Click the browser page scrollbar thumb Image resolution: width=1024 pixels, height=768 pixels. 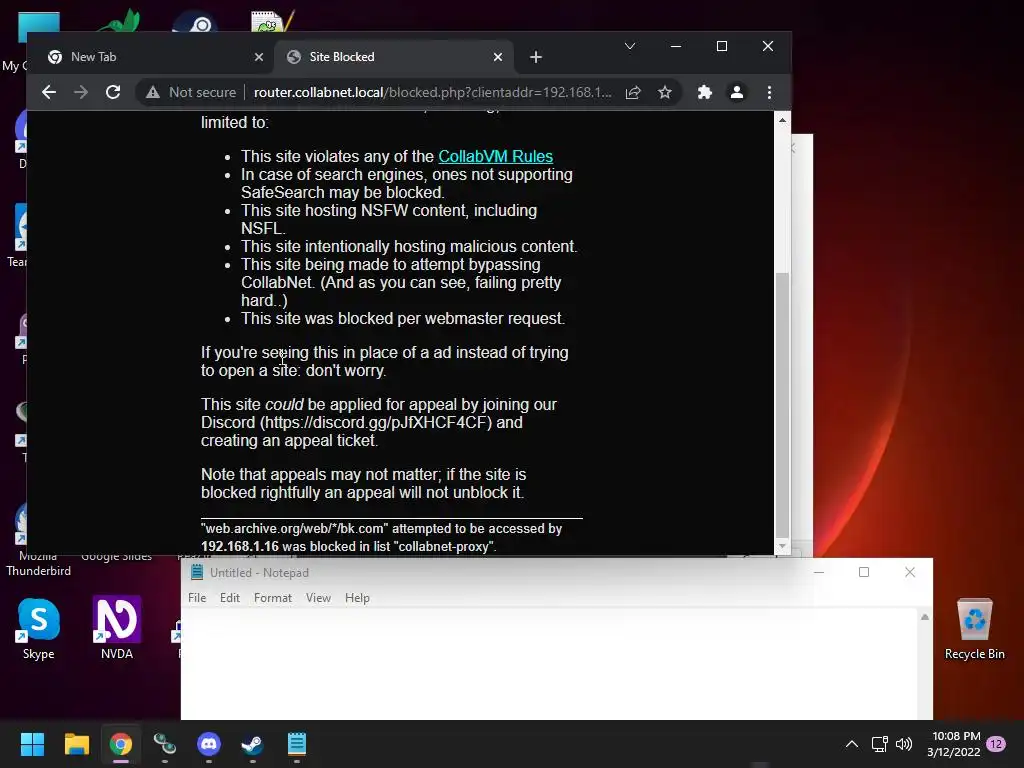pos(782,405)
